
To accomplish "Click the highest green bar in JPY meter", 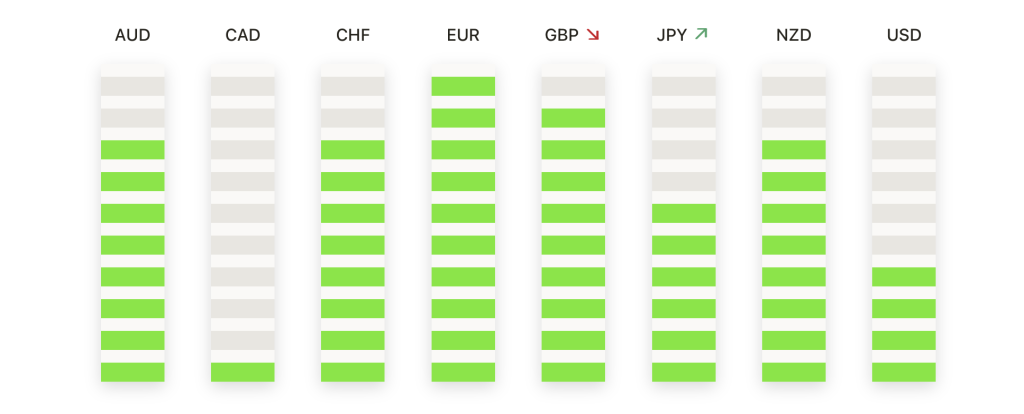I will coord(684,214).
